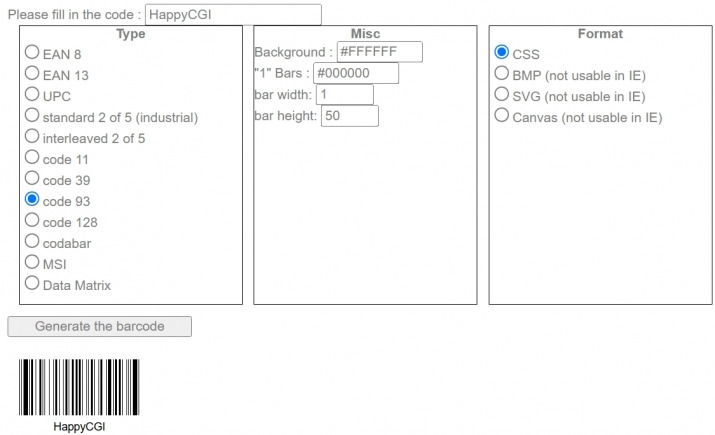The height and width of the screenshot is (435, 715).
Task: Click the Generate the barcode button
Action: coord(99,326)
